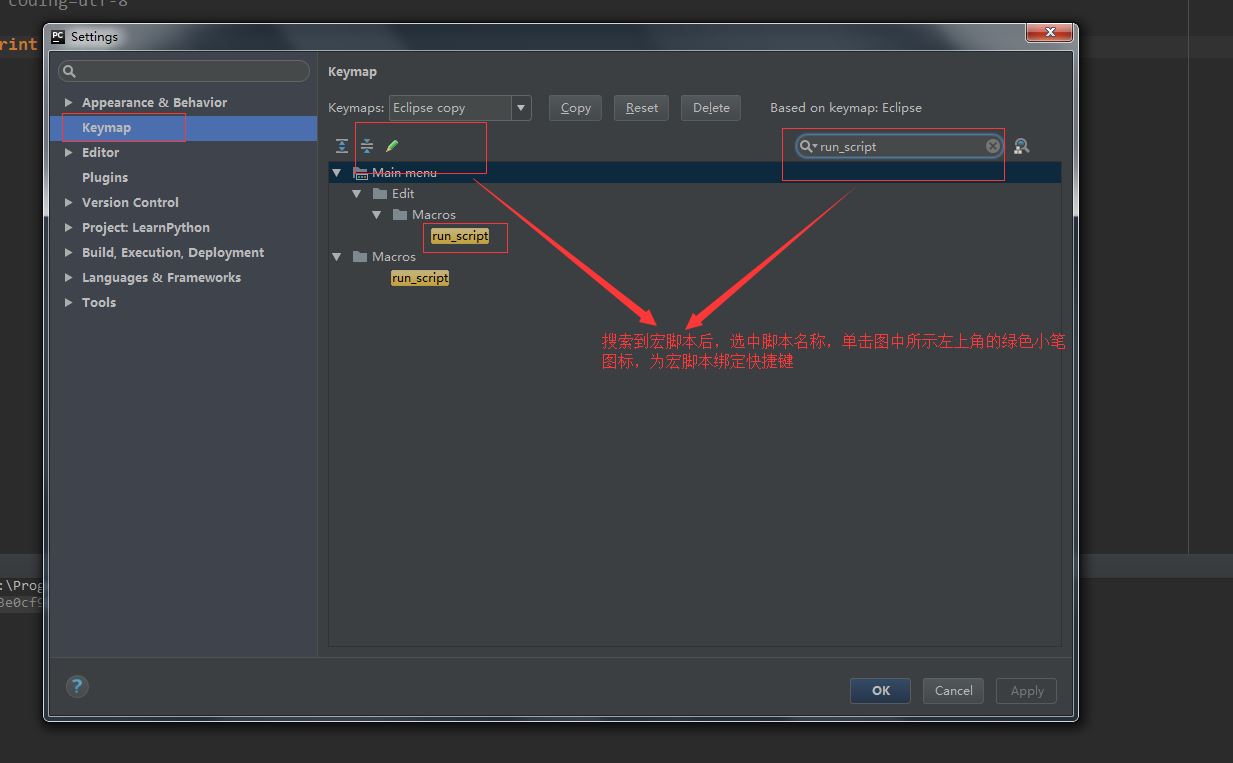1233x763 pixels.
Task: Select the Main menu tree row
Action: (694, 173)
